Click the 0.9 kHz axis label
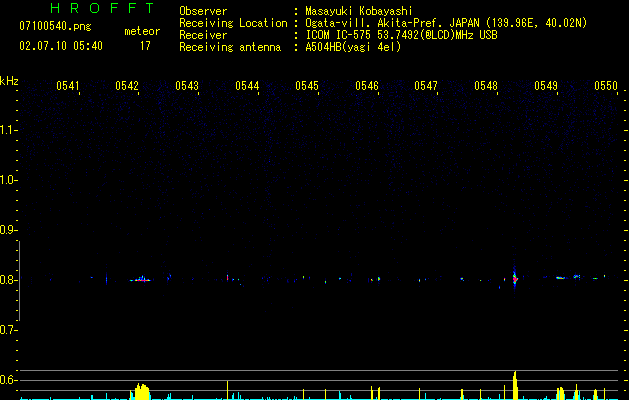Screen dimensions: 629x400 point(8,230)
